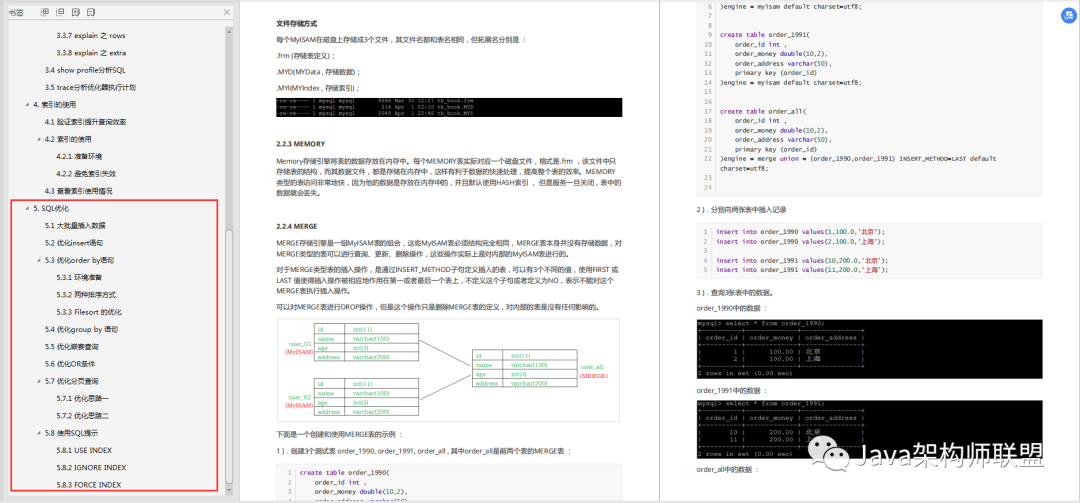The width and height of the screenshot is (1080, 503).
Task: Click the '2.2.4 MERGE' heading
Action: coord(296,226)
